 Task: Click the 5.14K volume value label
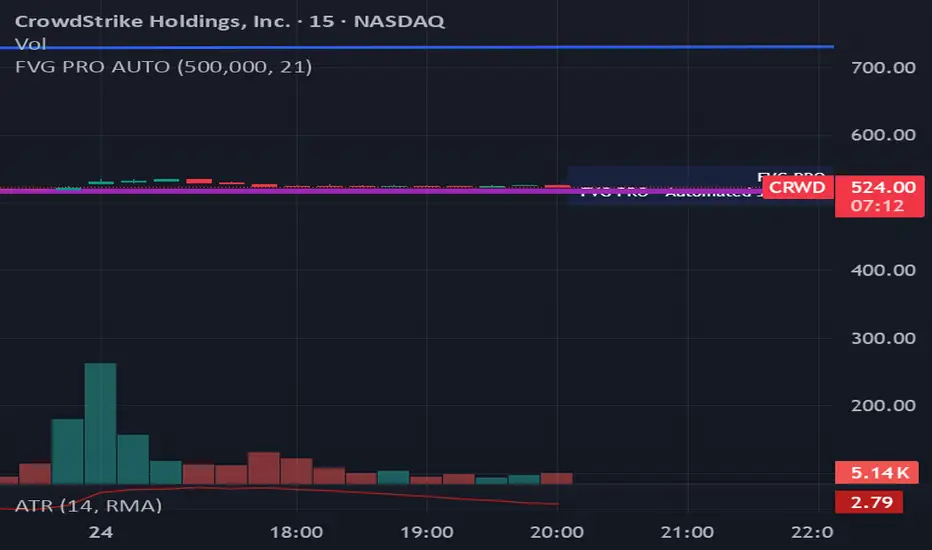(879, 473)
